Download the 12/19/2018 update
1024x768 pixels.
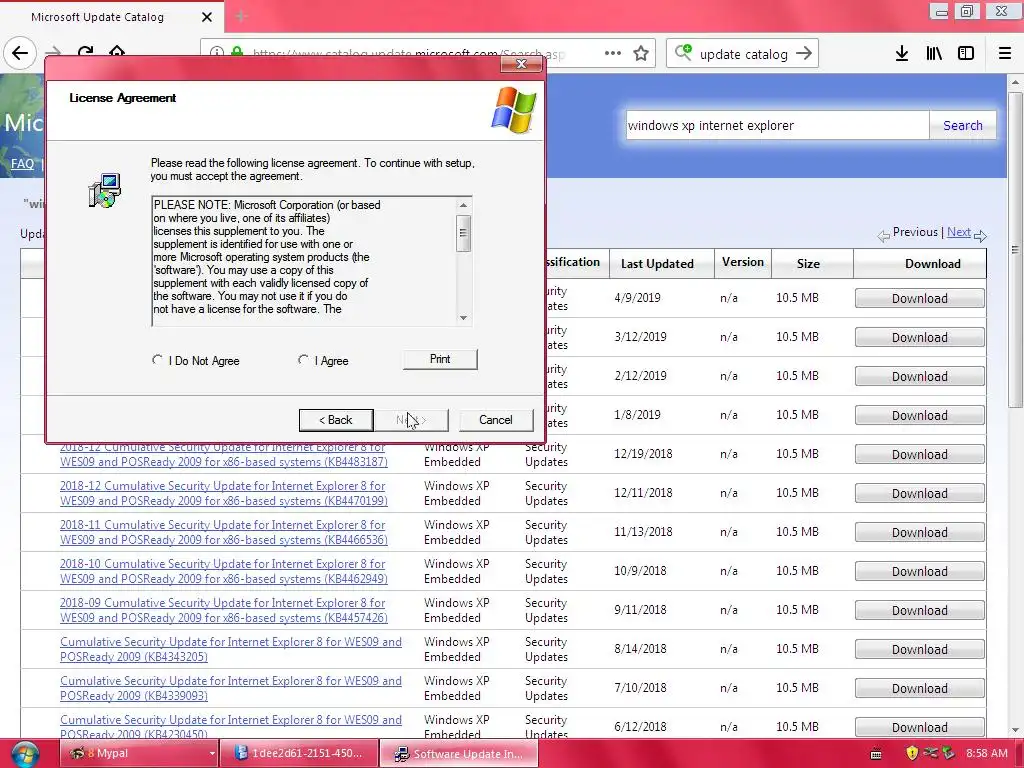[x=920, y=455]
